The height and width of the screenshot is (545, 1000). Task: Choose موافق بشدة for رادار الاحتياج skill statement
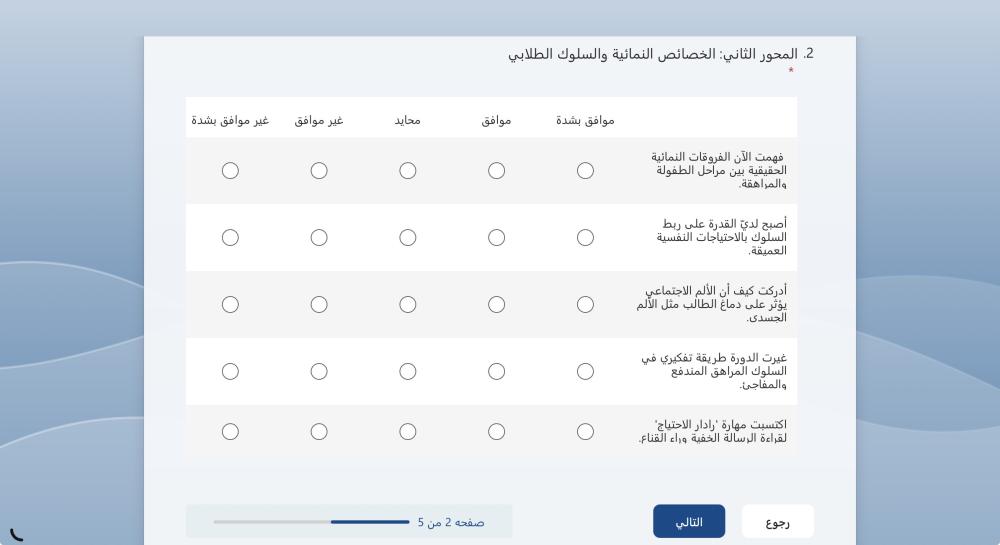(x=585, y=432)
